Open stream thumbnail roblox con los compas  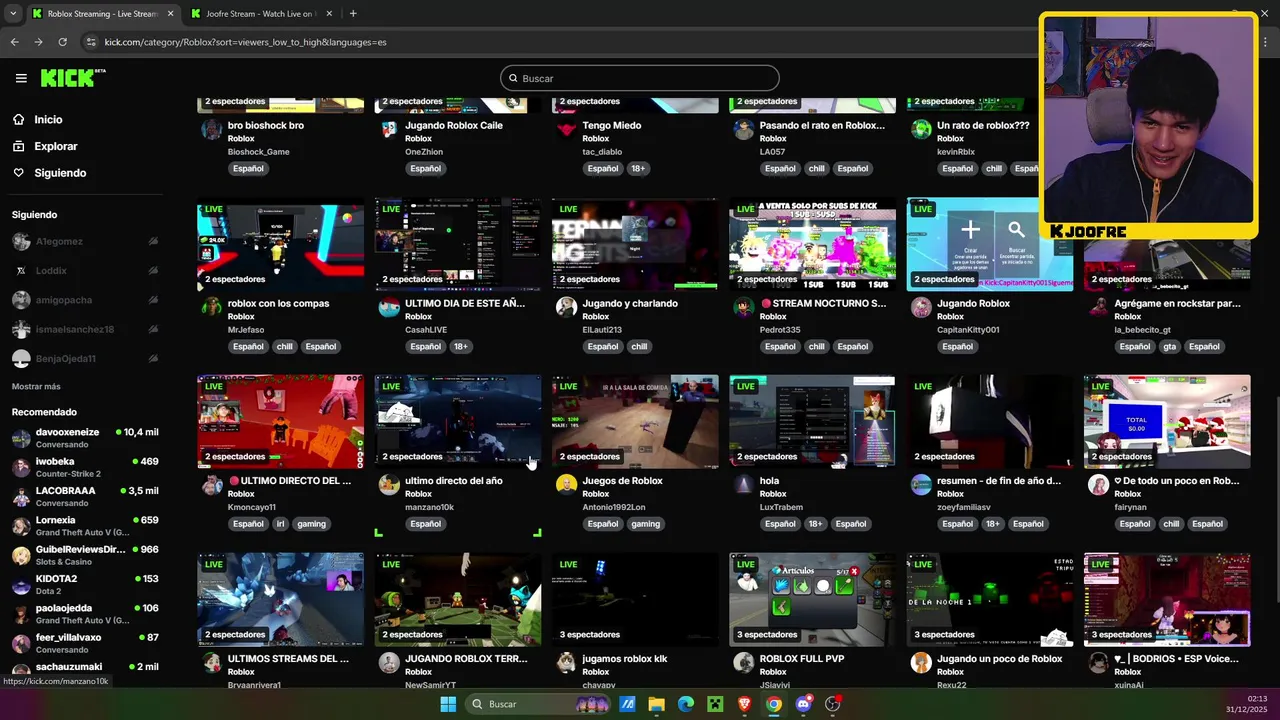[281, 244]
